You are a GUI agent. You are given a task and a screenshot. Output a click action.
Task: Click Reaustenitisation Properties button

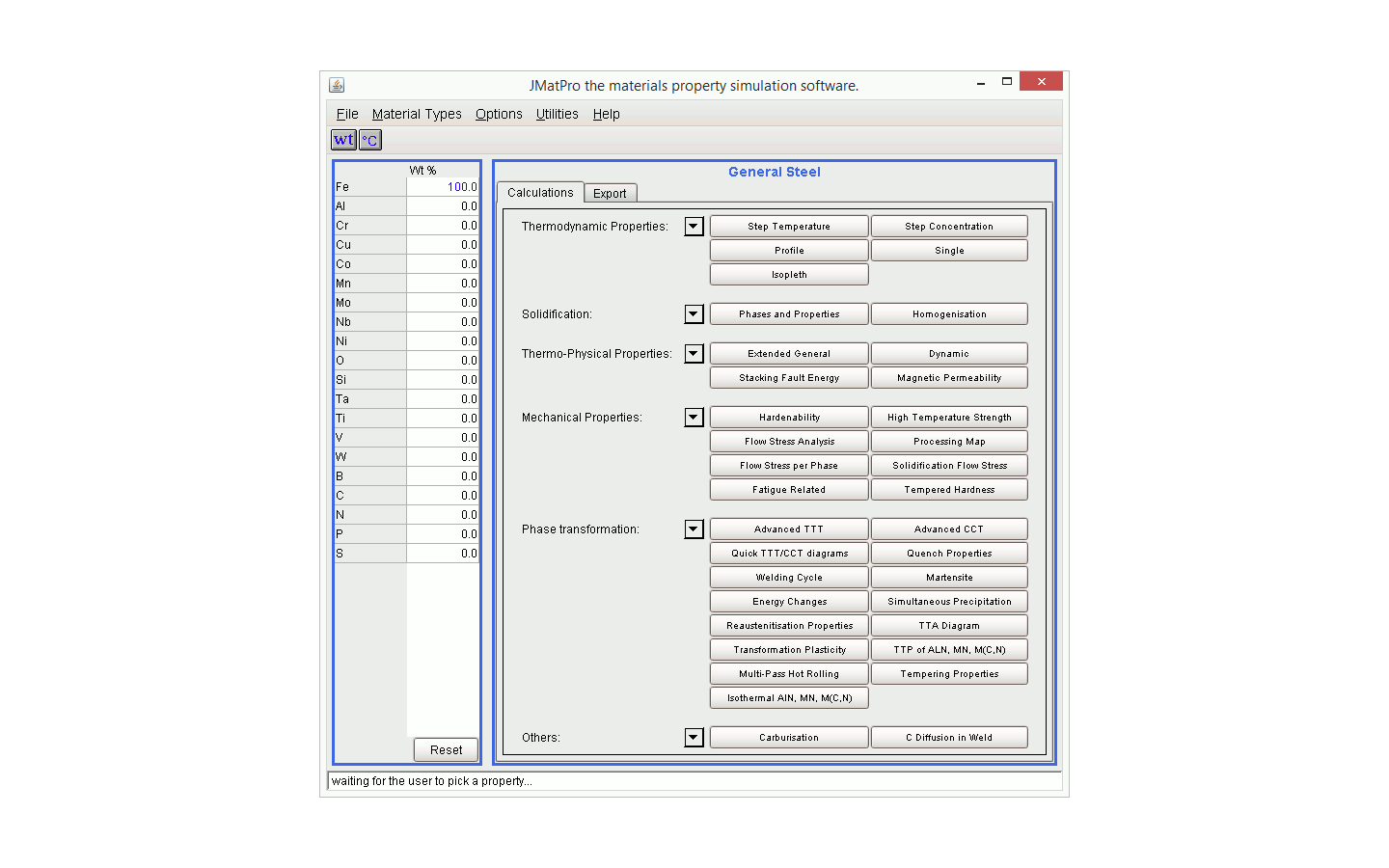789,626
